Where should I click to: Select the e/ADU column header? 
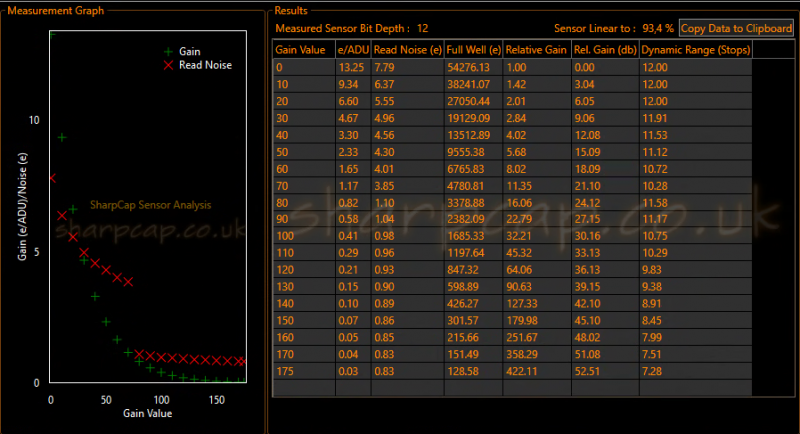tap(353, 50)
